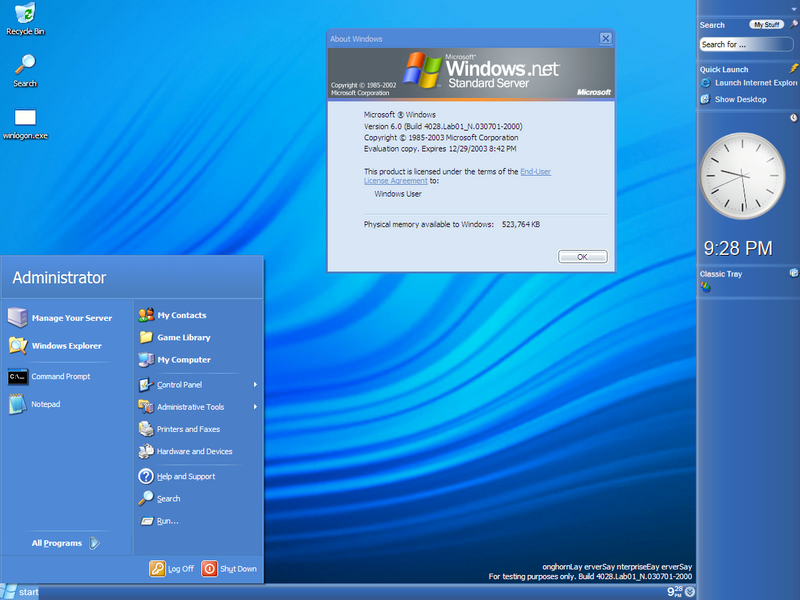Open the Search desktop shortcut
The height and width of the screenshot is (600, 800).
[x=25, y=66]
